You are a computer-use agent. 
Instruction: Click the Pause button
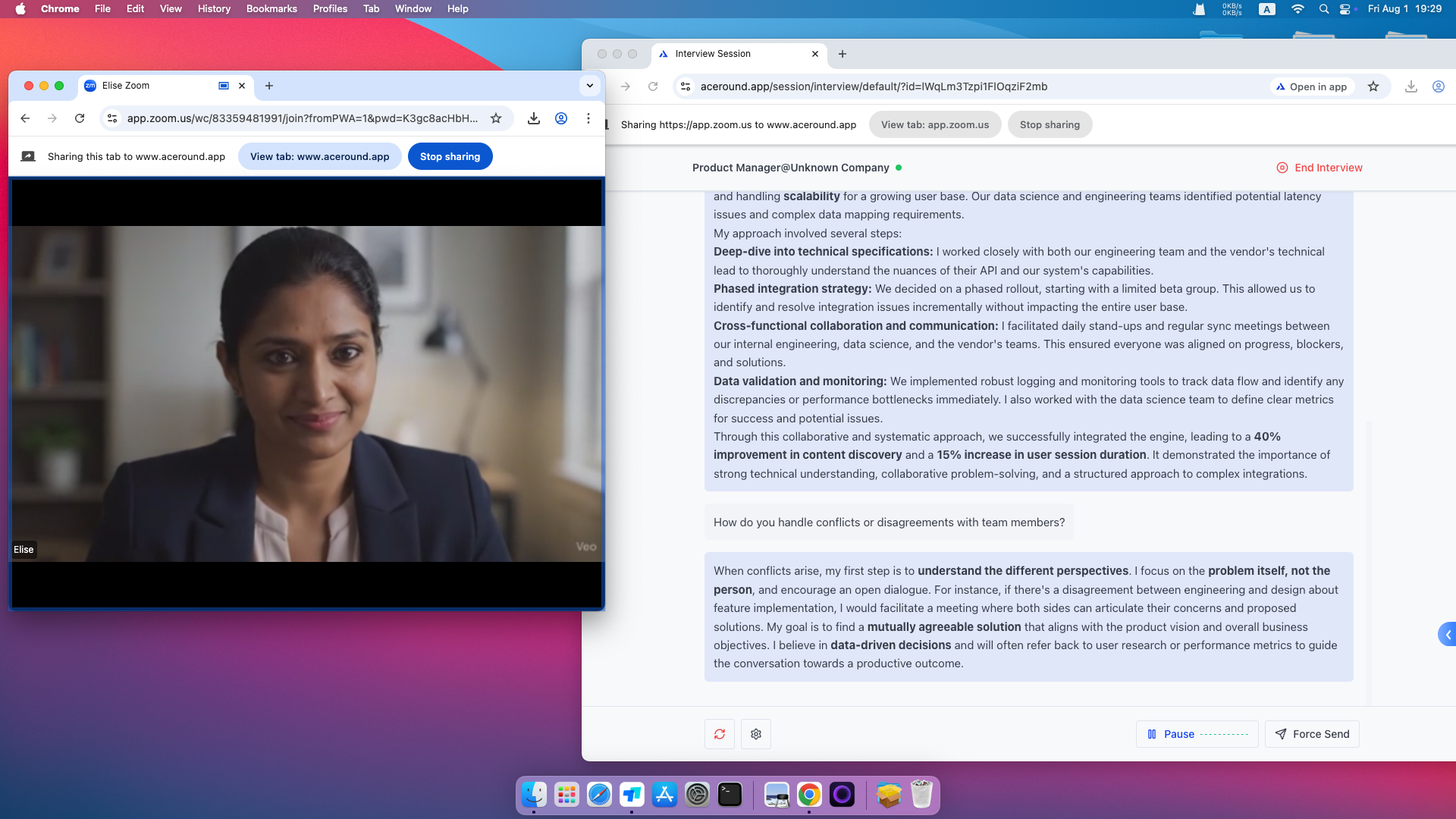point(1197,734)
